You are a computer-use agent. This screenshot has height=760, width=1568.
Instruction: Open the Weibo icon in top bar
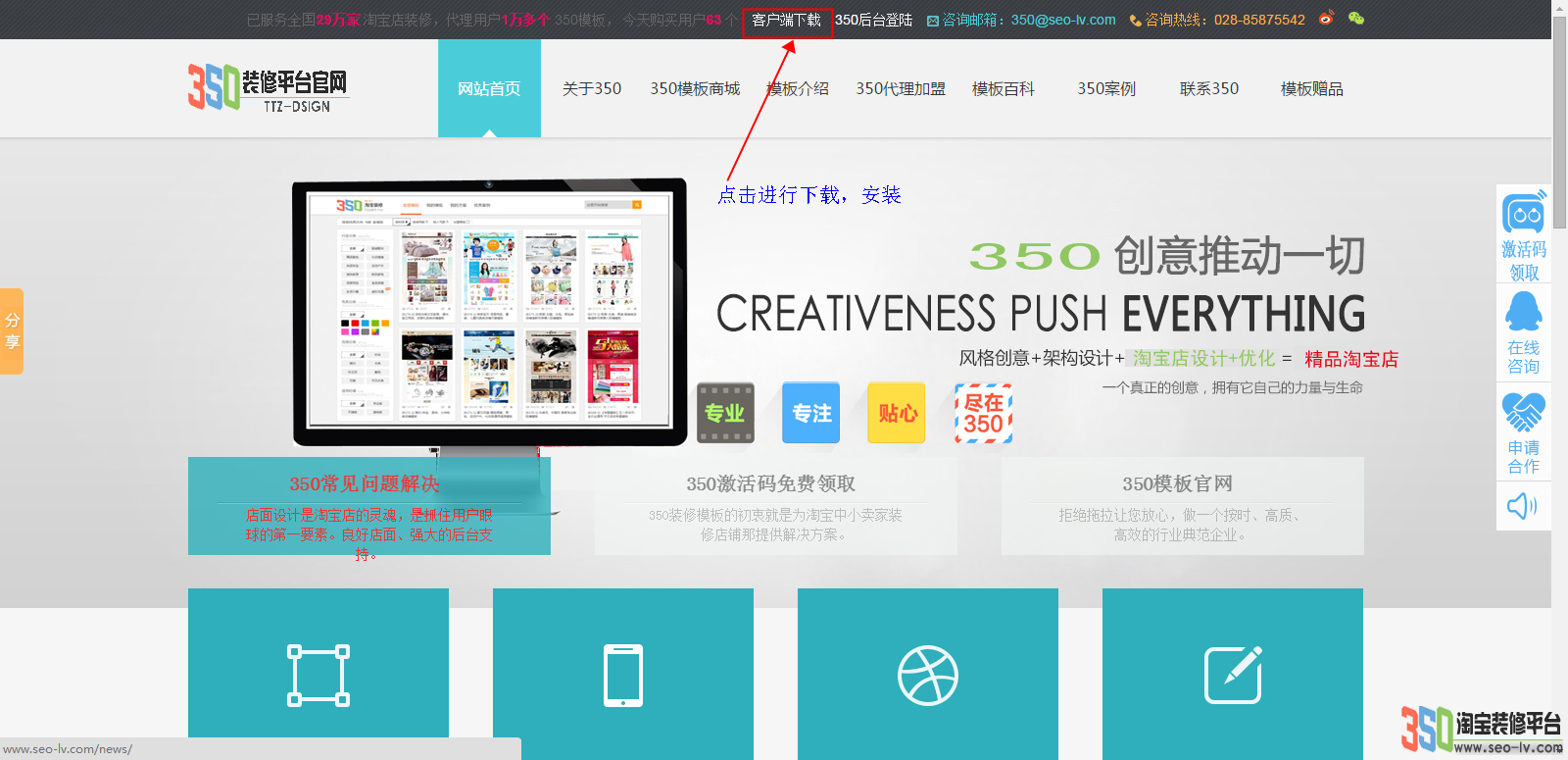1326,18
